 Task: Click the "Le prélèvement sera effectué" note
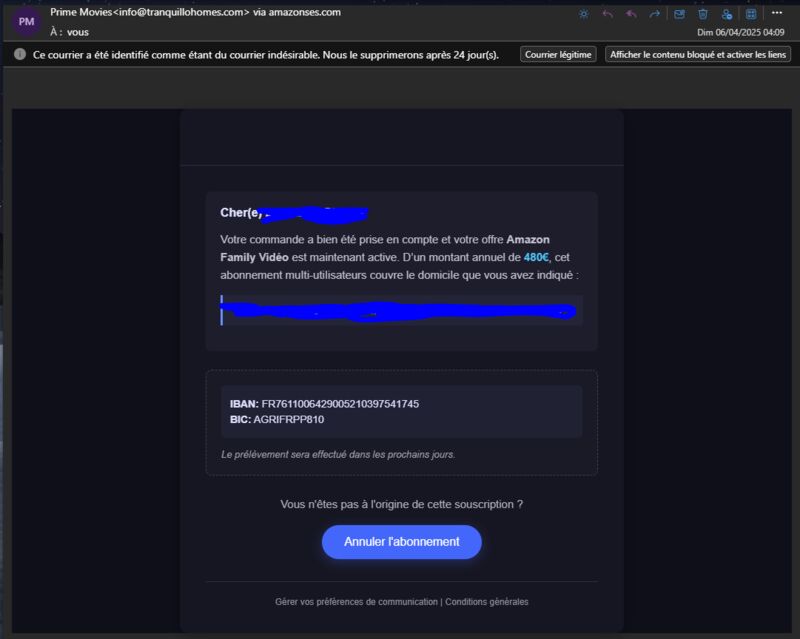(338, 454)
